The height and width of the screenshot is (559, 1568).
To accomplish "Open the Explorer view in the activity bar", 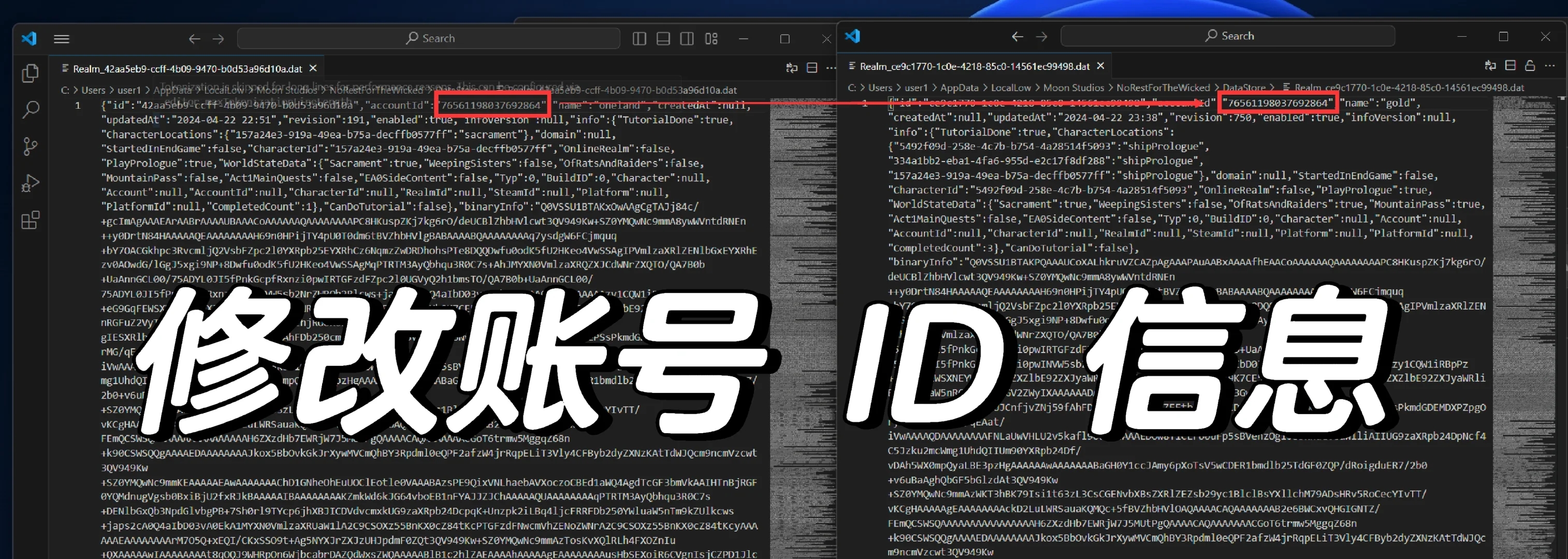I will point(31,73).
